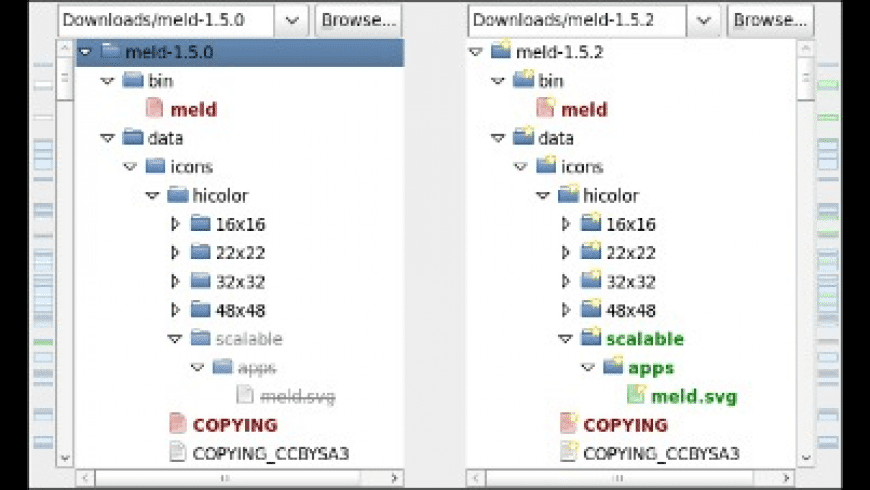The width and height of the screenshot is (870, 490).
Task: Click the left pane horizontal scroll right arrow
Action: 394,478
